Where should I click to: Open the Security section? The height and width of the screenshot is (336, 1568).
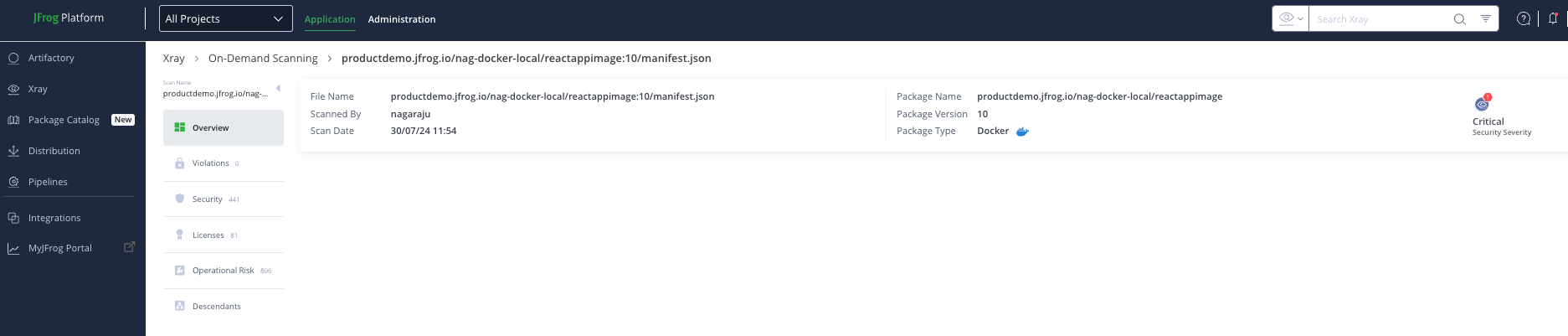224,199
